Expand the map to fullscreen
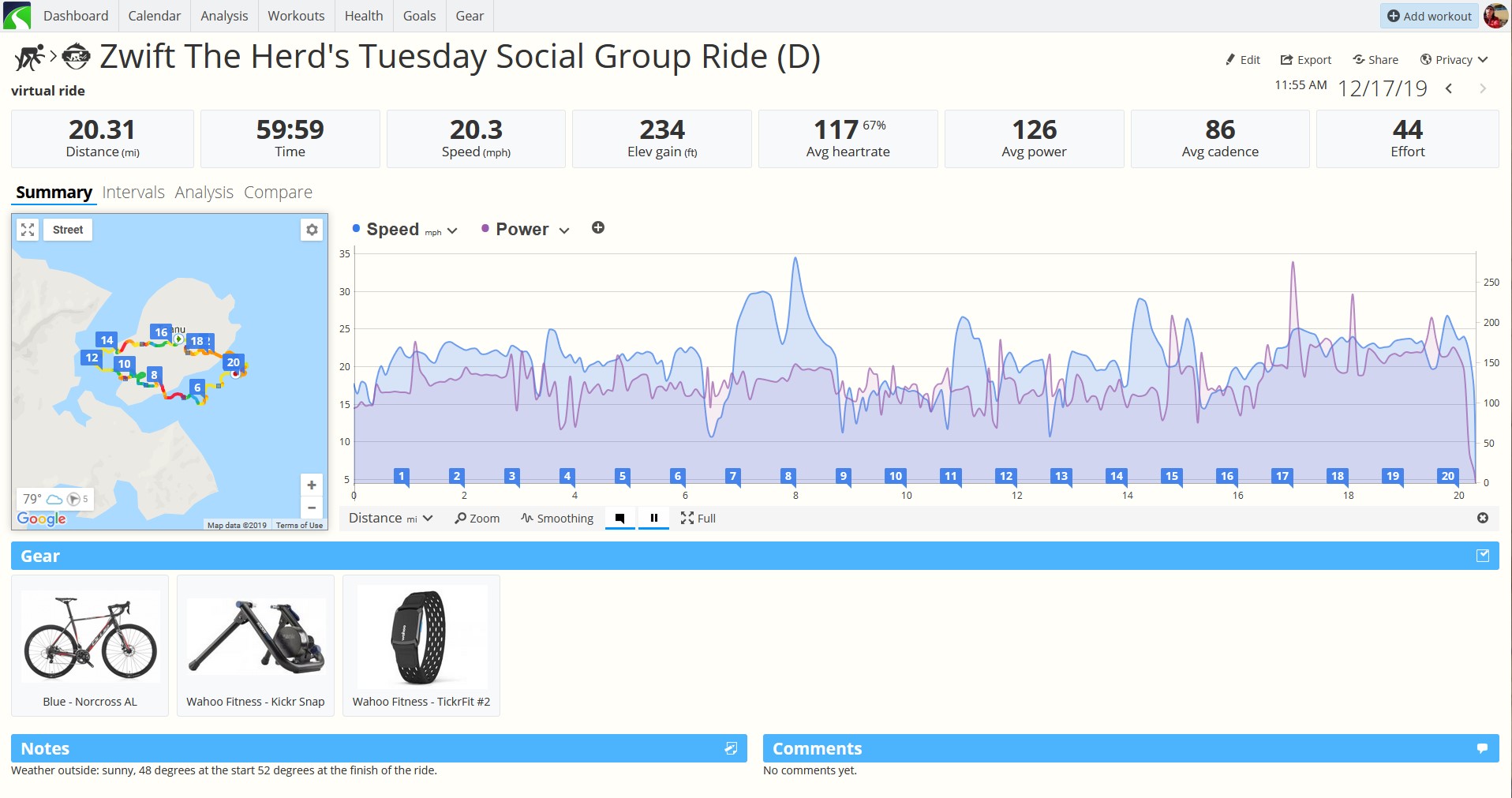Screen dimensions: 1512x798 [28, 230]
